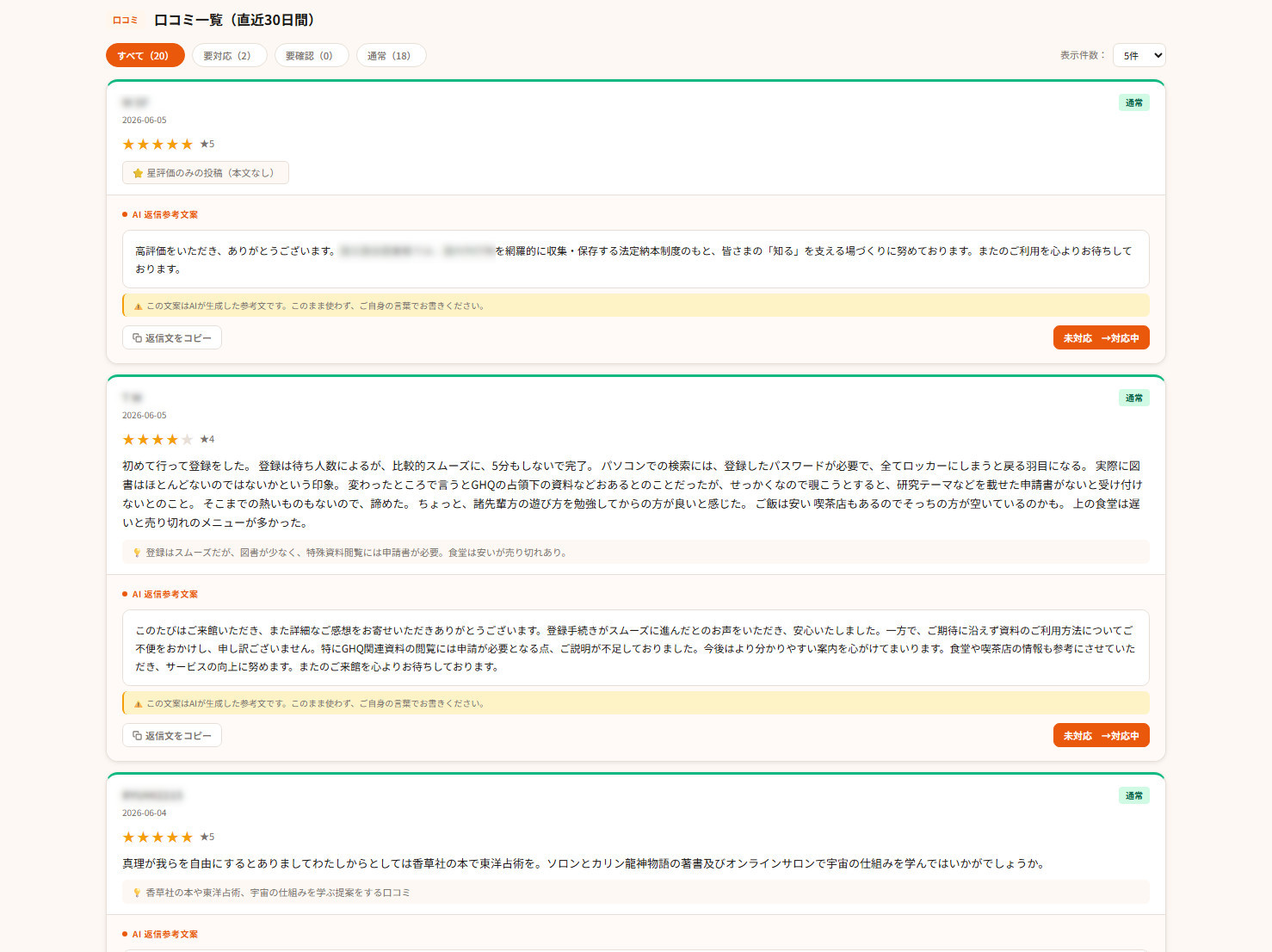Viewport: 1272px width, 952px height.
Task: Open the 表示件数 5件 dropdown
Action: point(1139,55)
